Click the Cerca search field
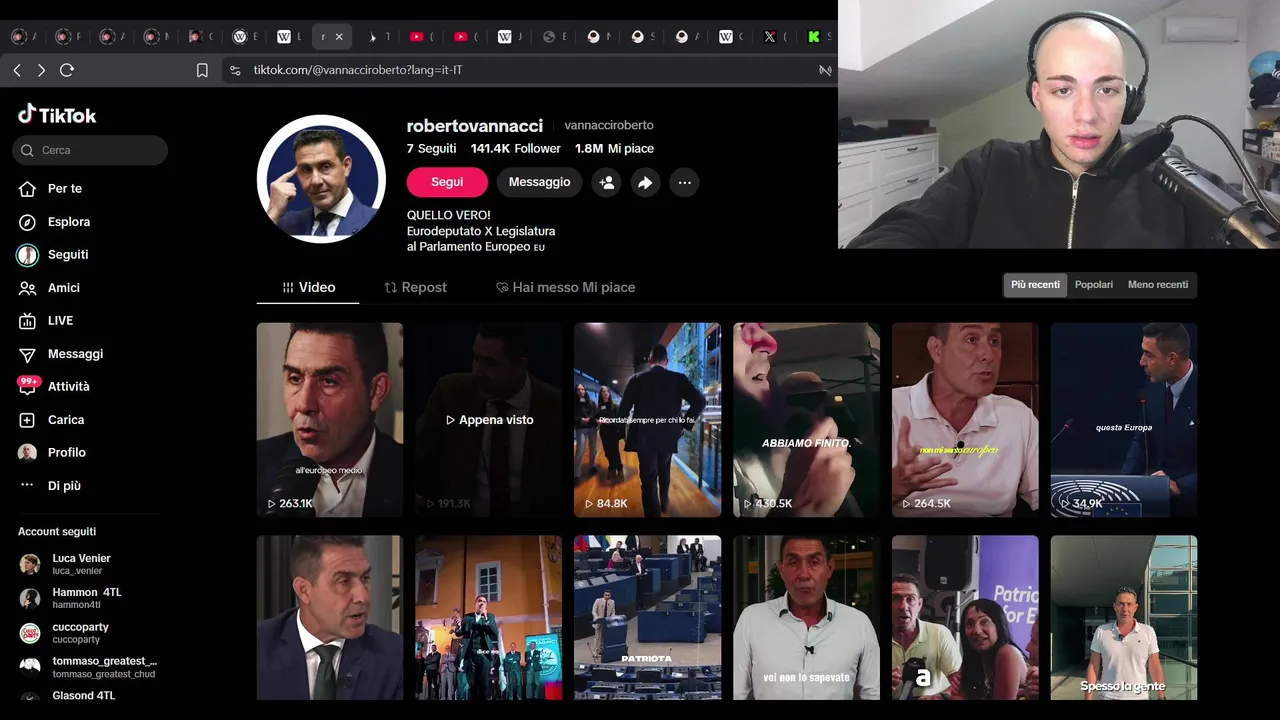The width and height of the screenshot is (1280, 720). tap(90, 150)
